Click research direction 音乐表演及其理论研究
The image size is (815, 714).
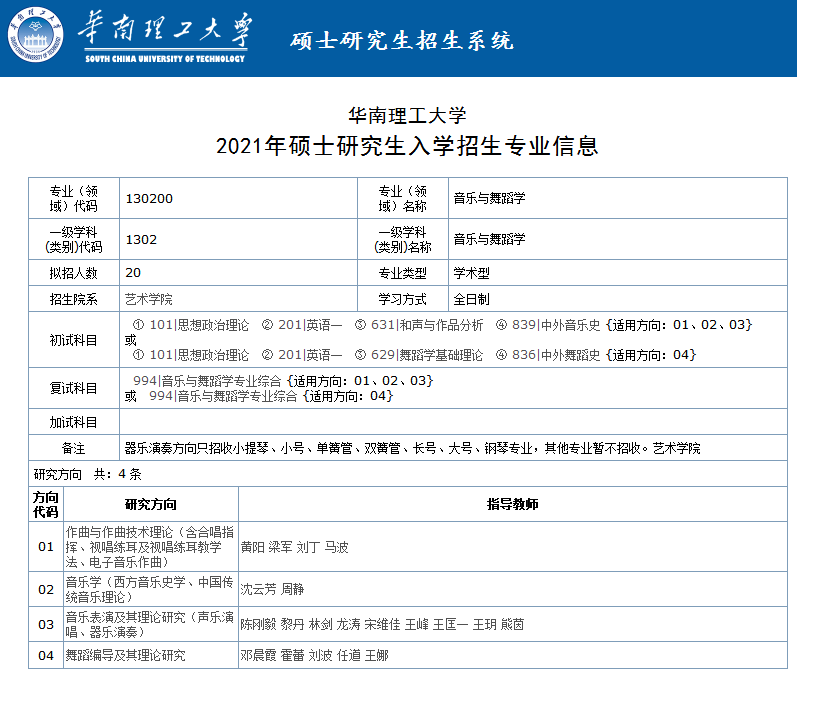coord(150,625)
